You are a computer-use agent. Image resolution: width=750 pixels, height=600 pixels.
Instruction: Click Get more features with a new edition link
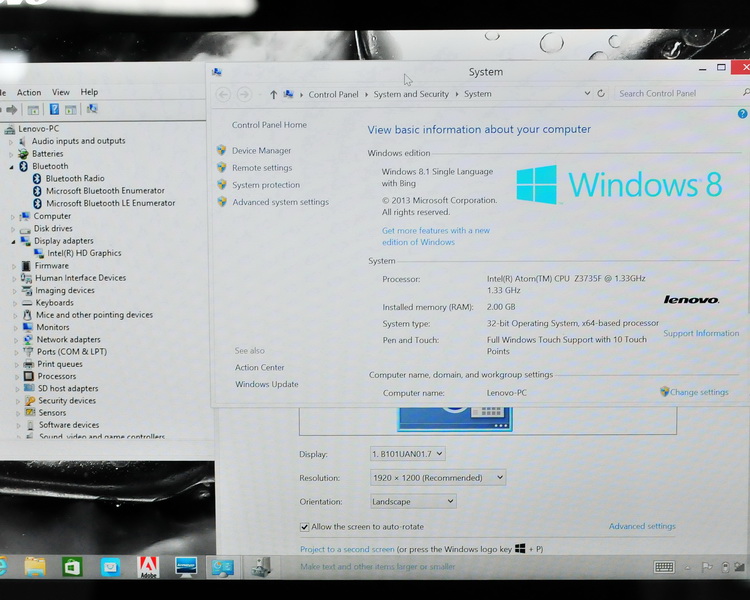436,236
